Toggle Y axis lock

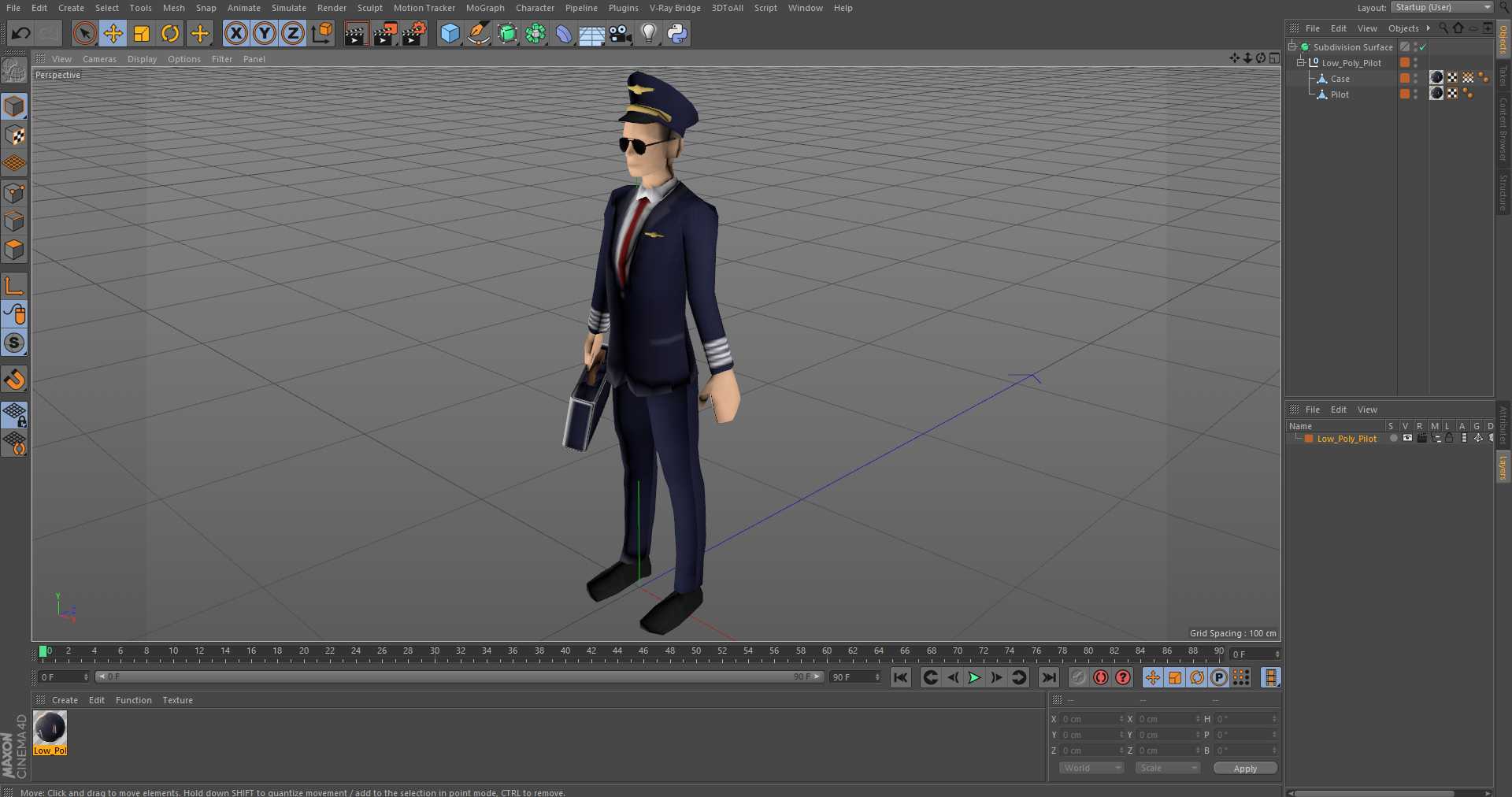(265, 33)
